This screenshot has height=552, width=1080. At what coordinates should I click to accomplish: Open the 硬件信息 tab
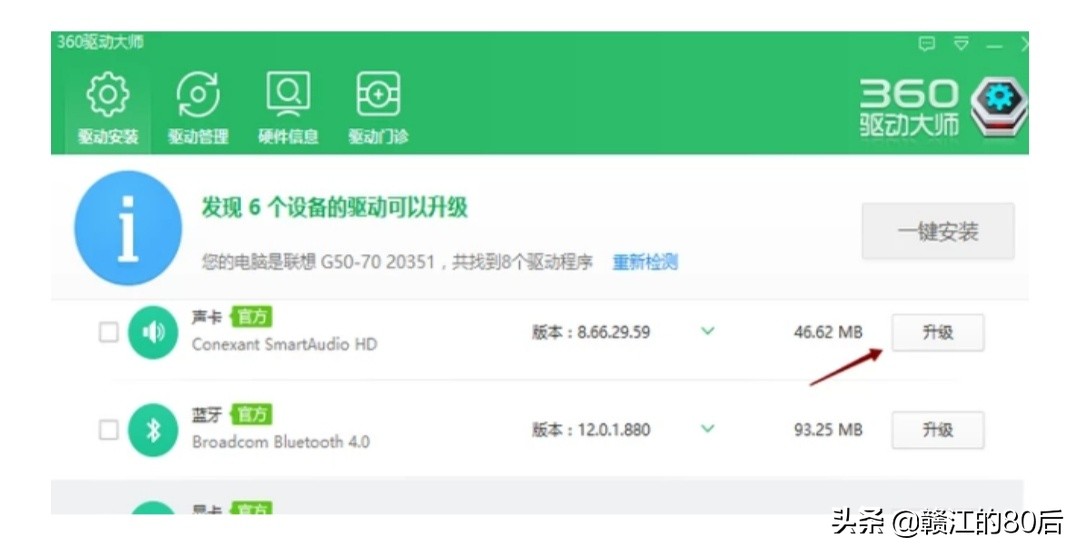point(288,108)
